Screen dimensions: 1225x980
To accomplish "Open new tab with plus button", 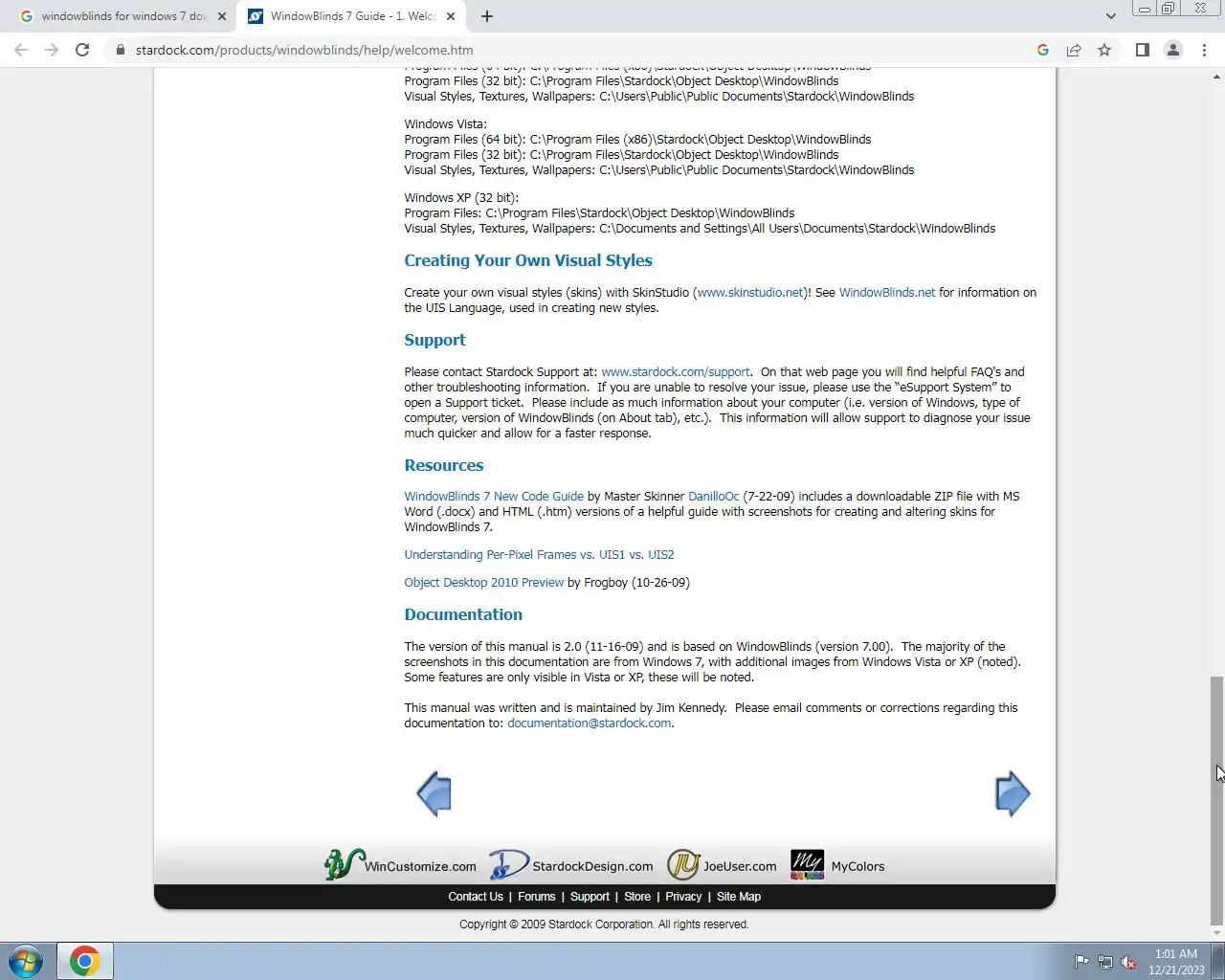I will tap(487, 16).
